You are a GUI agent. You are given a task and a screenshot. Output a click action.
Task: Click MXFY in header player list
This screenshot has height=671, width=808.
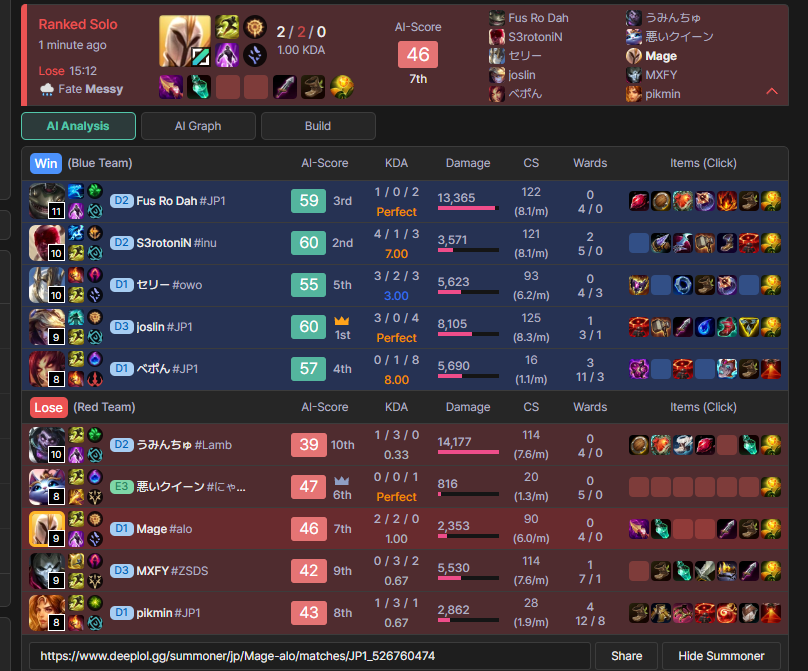[x=652, y=75]
